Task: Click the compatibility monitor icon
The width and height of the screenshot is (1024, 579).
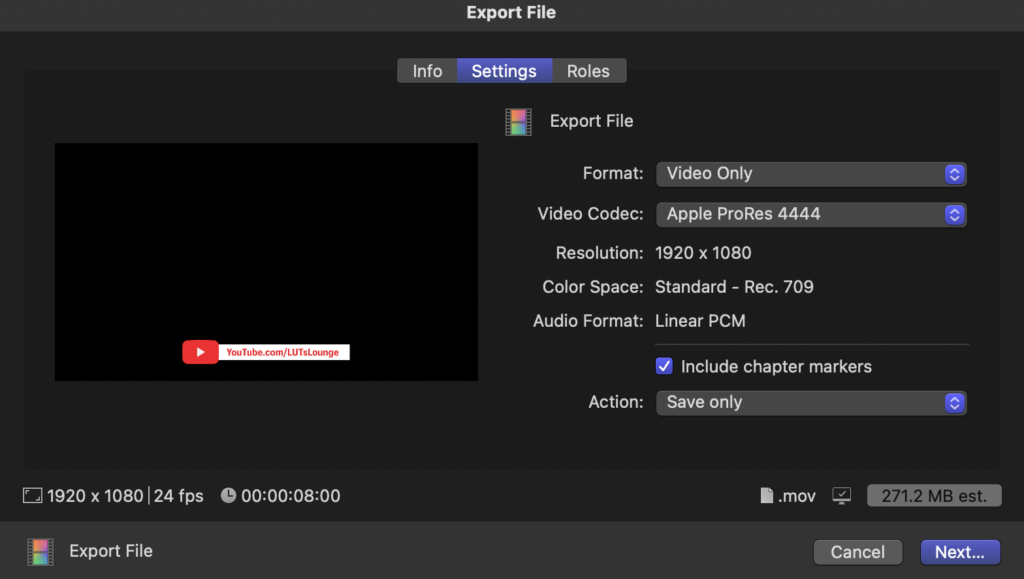Action: pyautogui.click(x=842, y=496)
